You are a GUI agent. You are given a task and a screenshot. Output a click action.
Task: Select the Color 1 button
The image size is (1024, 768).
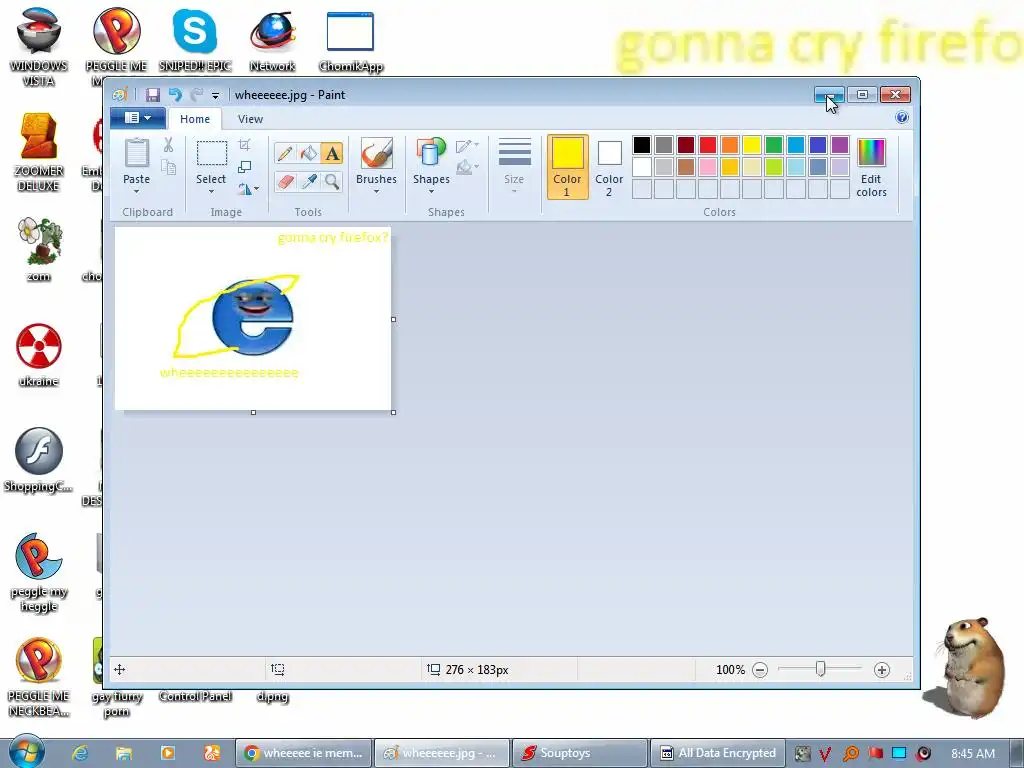click(568, 167)
